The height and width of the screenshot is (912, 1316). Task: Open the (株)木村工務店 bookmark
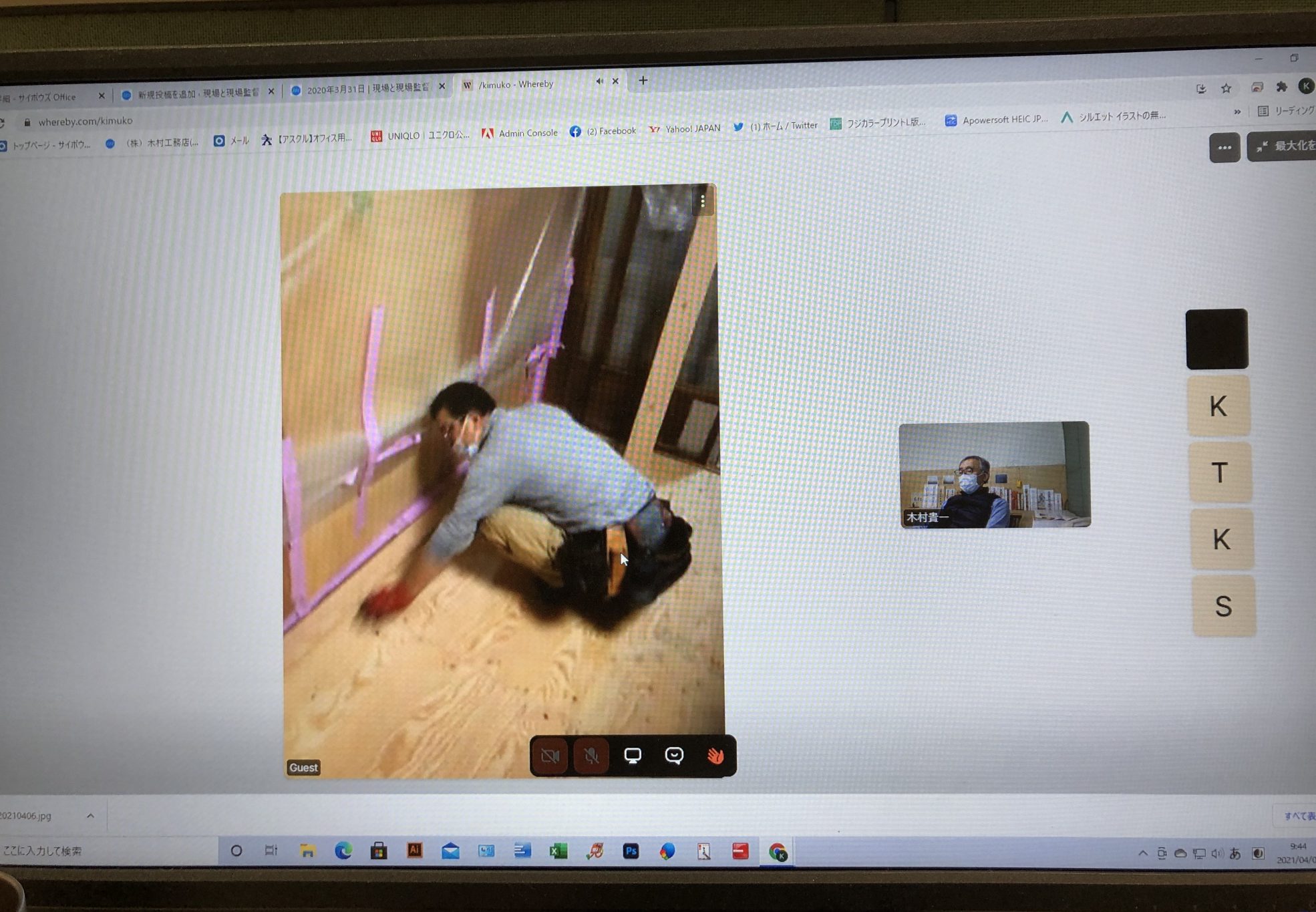click(x=154, y=142)
